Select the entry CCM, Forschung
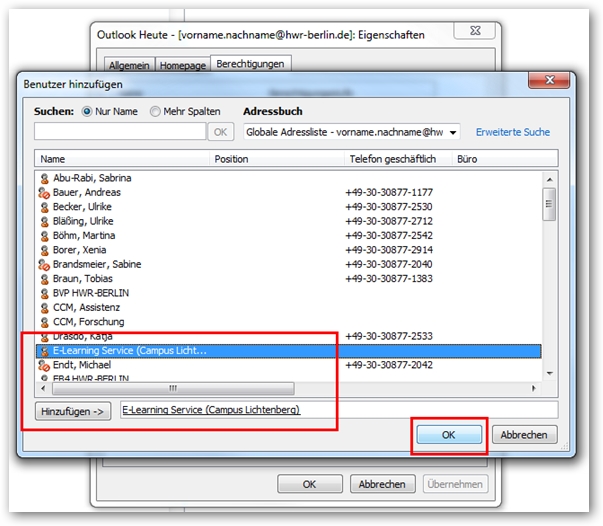603x526 pixels. [x=88, y=321]
